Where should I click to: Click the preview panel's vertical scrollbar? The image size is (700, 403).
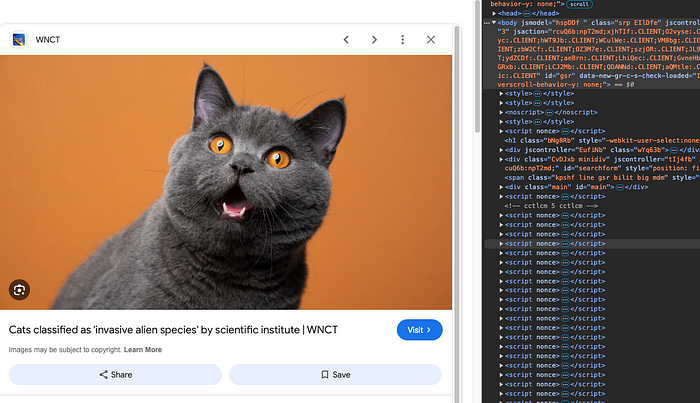tap(458, 200)
